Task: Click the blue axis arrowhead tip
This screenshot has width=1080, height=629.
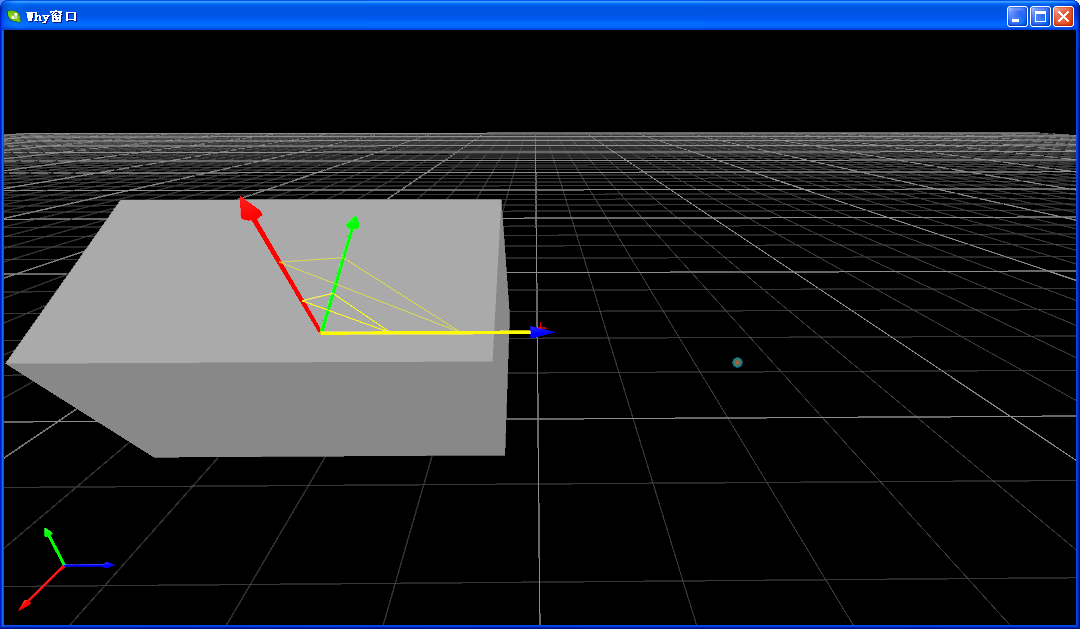Action: (543, 332)
